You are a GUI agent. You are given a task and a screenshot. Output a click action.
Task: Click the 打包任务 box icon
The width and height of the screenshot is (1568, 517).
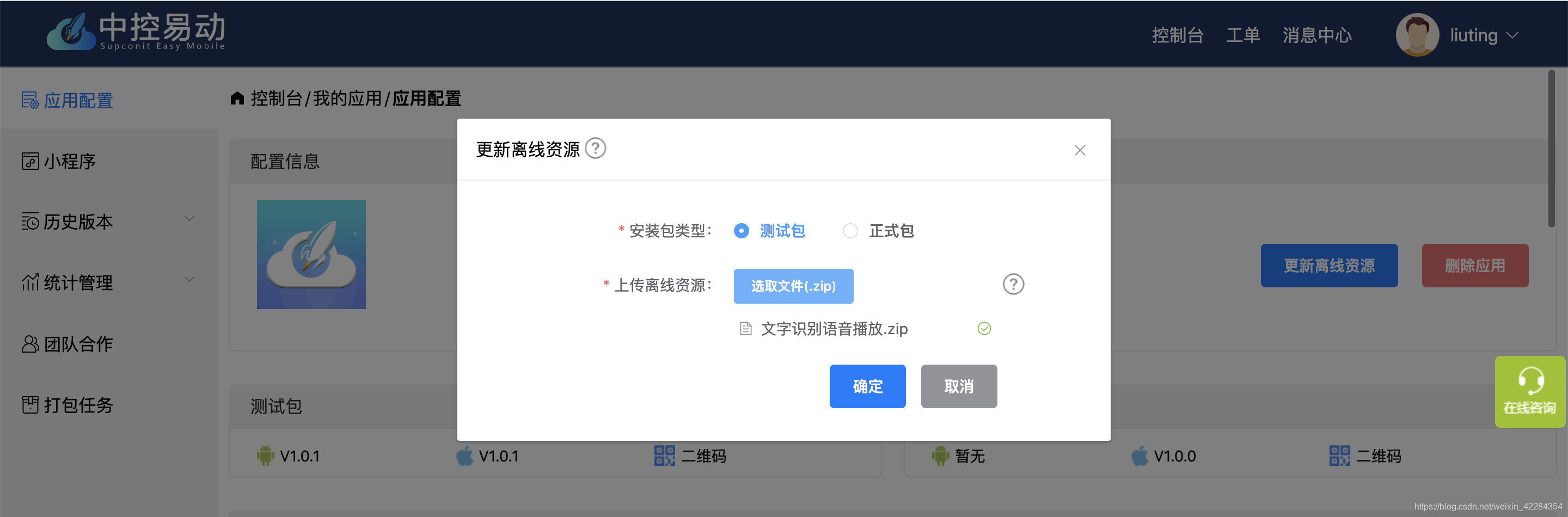[30, 404]
